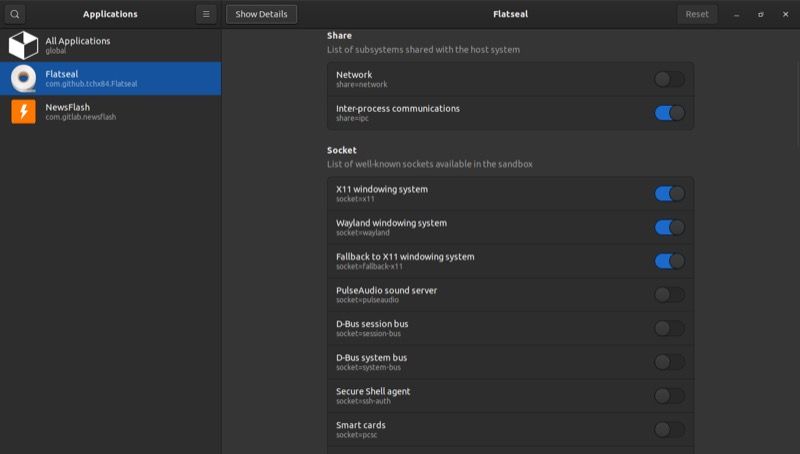The width and height of the screenshot is (800, 454).
Task: Click the All Applications cube icon
Action: [23, 45]
